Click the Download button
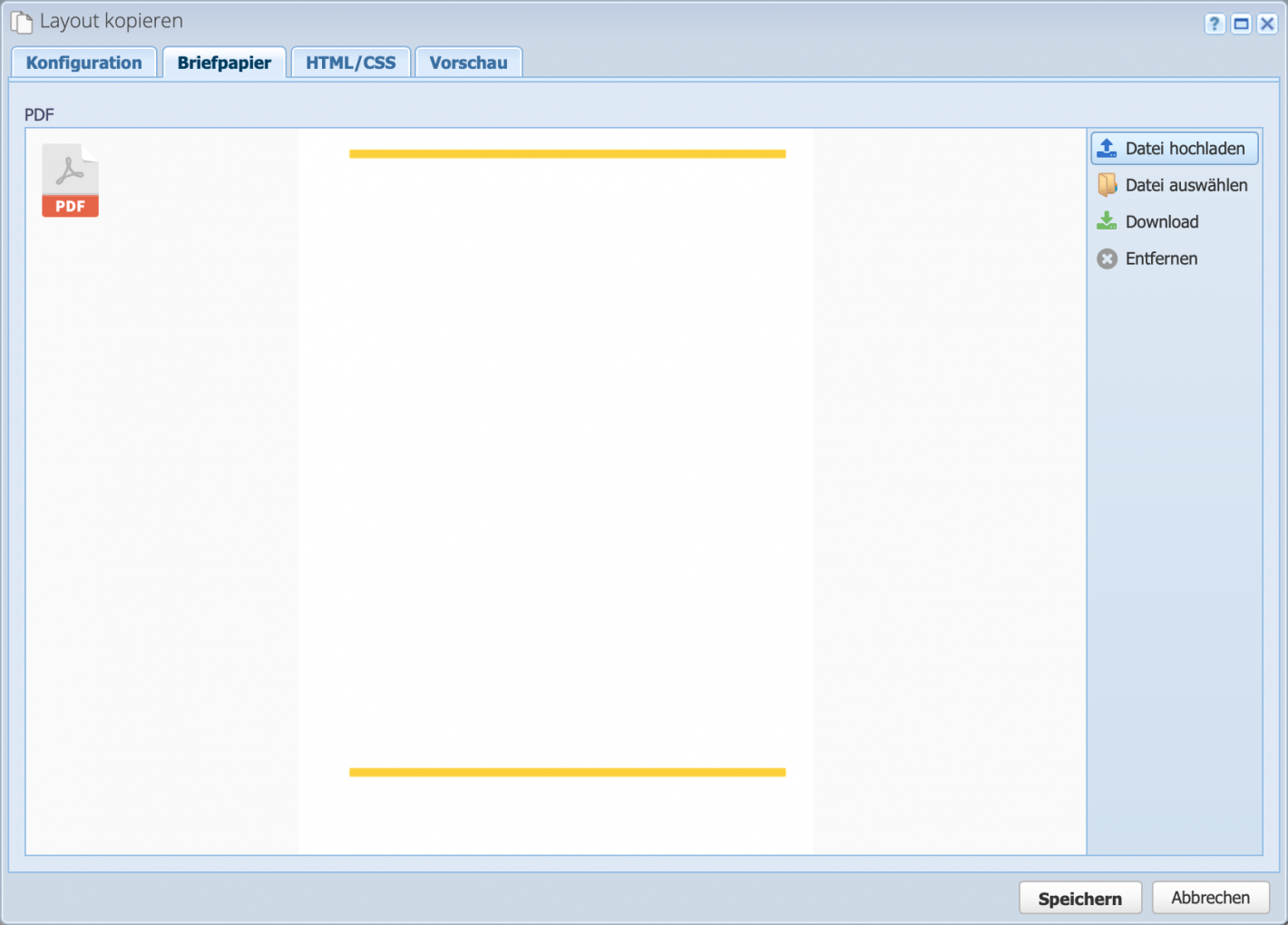 1162,221
